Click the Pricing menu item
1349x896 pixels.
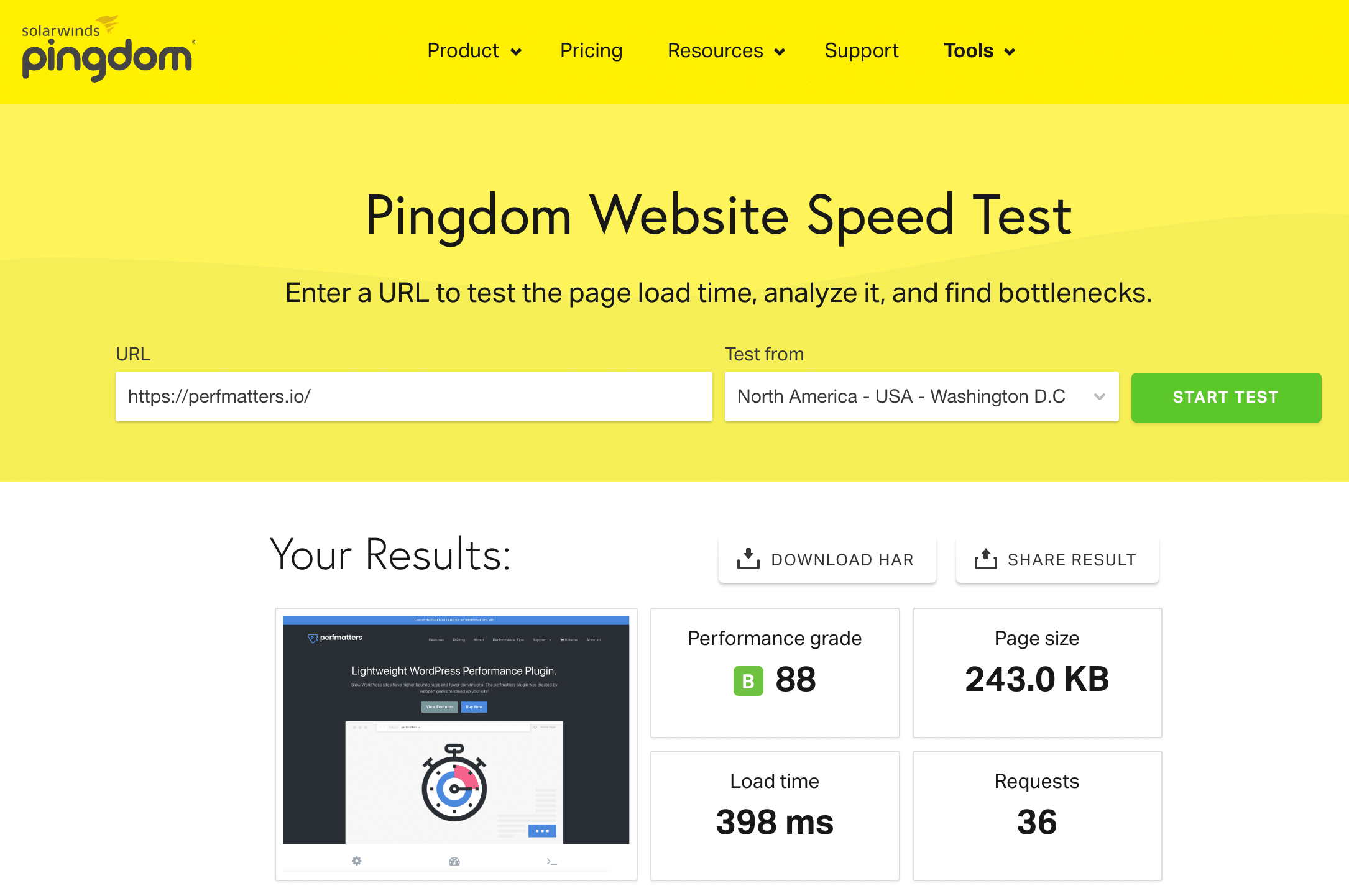[591, 50]
